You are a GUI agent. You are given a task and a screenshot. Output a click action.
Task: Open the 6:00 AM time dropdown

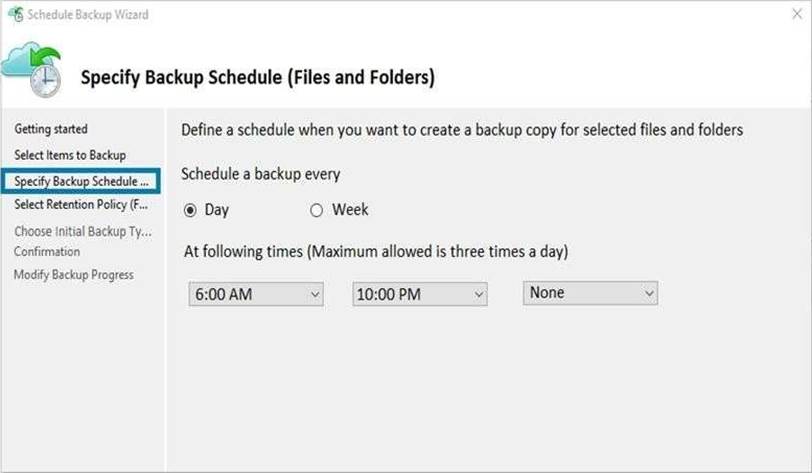(256, 294)
